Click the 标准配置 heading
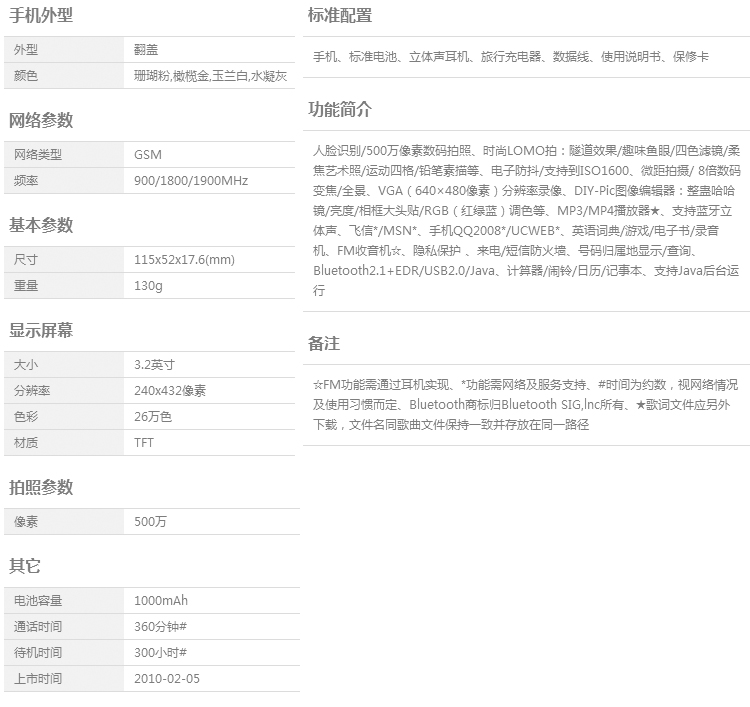 pos(339,16)
